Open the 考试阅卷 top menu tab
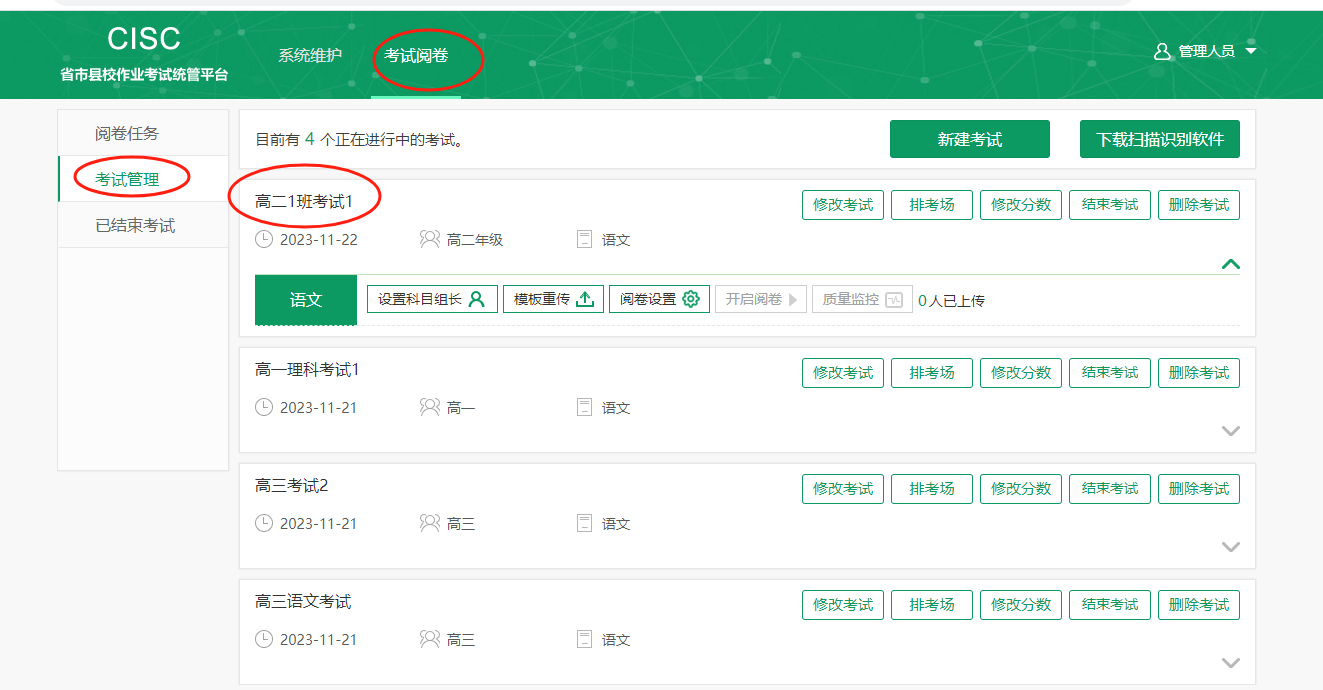The image size is (1323, 690). point(416,55)
